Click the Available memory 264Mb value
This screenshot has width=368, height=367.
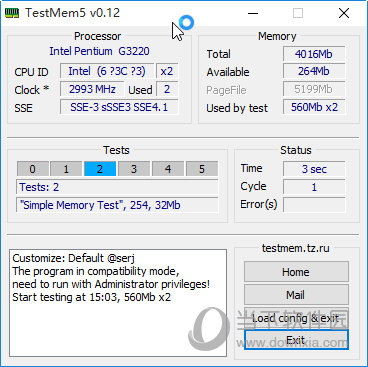(x=314, y=71)
